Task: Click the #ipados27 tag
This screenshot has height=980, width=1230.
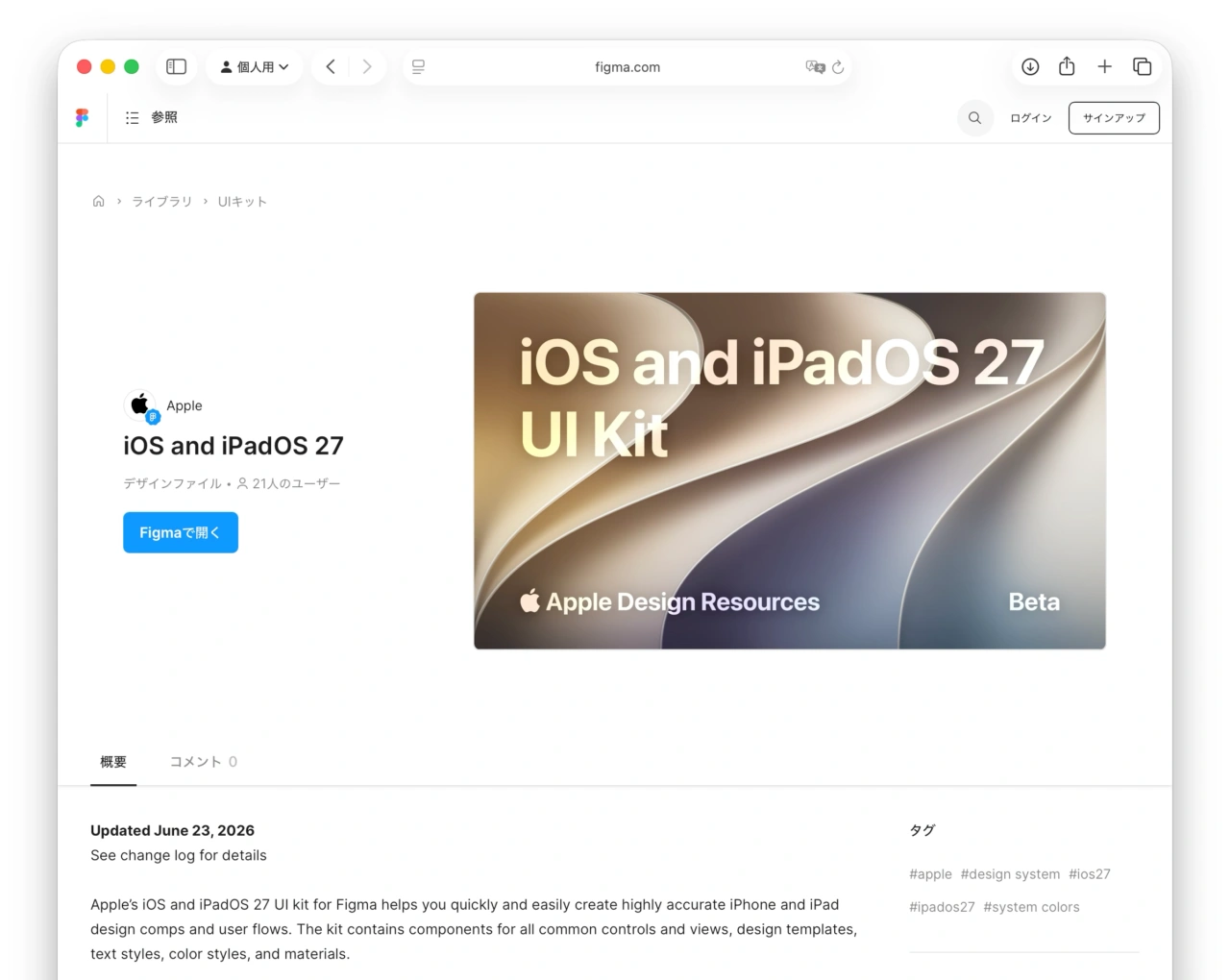Action: click(x=942, y=907)
